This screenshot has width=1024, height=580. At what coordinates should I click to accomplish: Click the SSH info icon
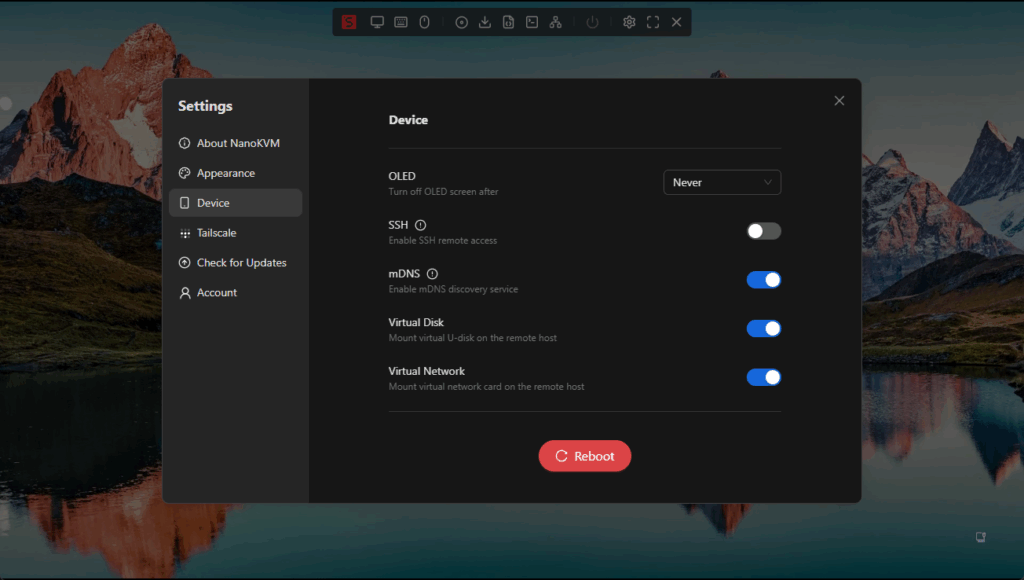(420, 225)
